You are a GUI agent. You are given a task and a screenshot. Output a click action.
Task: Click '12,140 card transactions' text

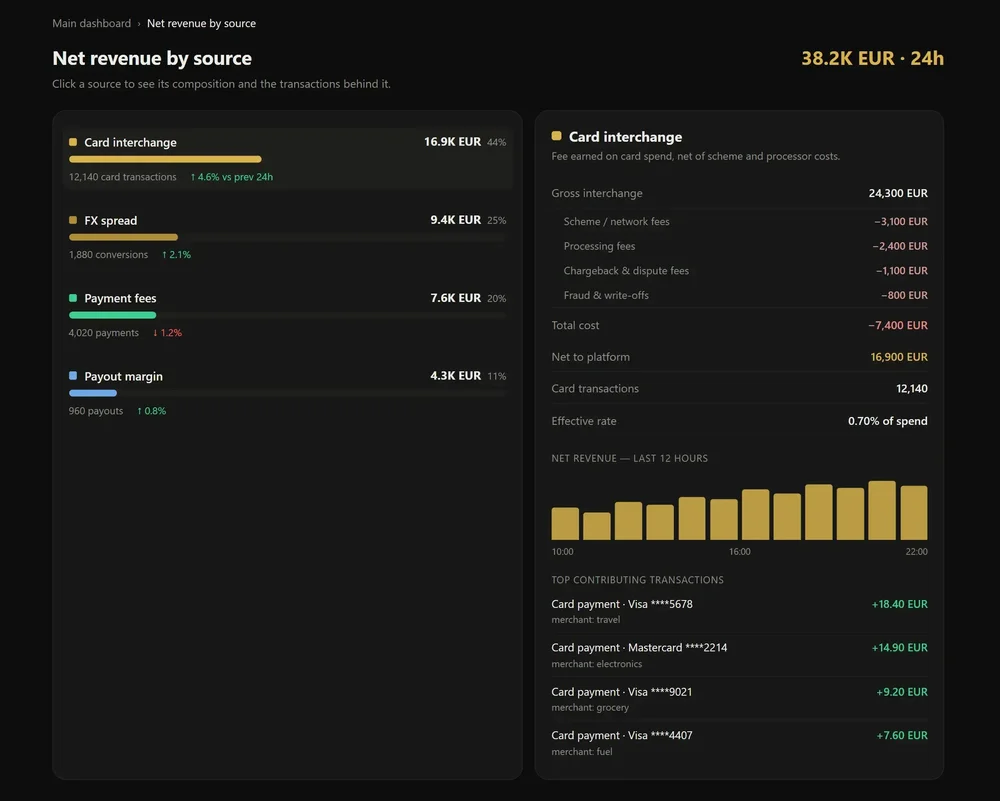click(x=122, y=177)
